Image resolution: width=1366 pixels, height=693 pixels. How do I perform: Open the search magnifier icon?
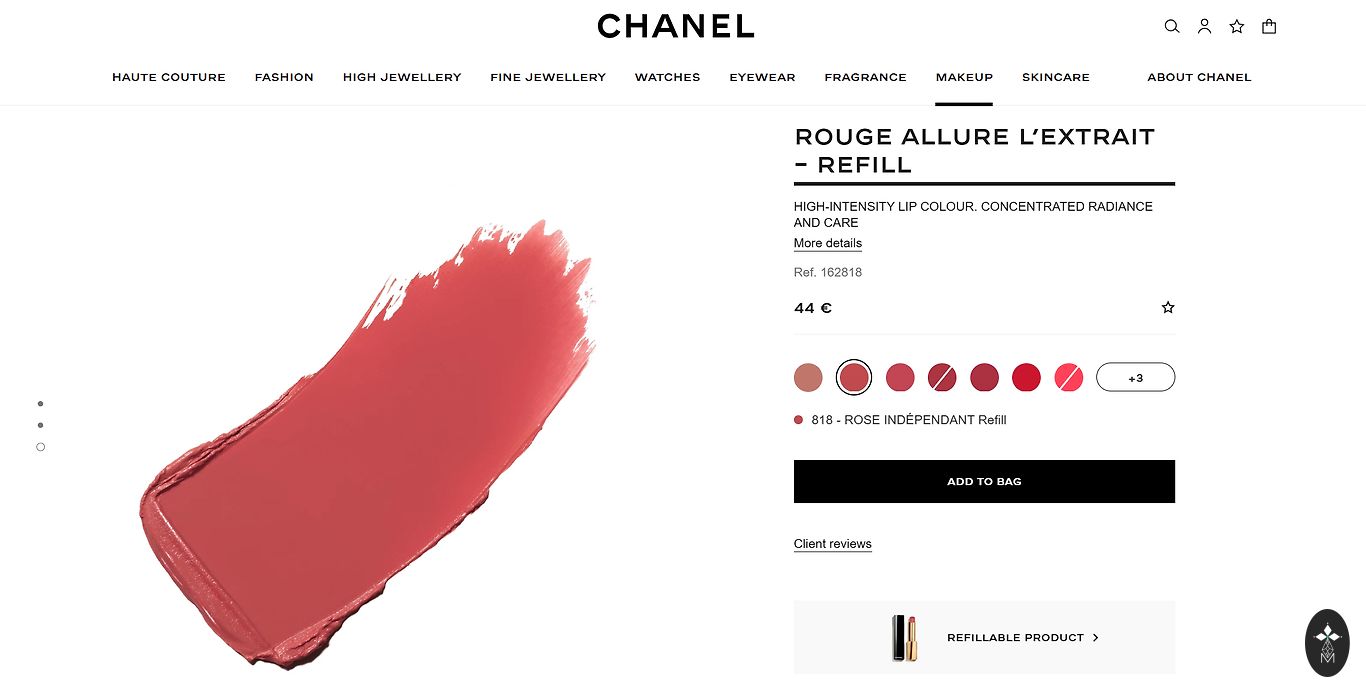[x=1172, y=27]
